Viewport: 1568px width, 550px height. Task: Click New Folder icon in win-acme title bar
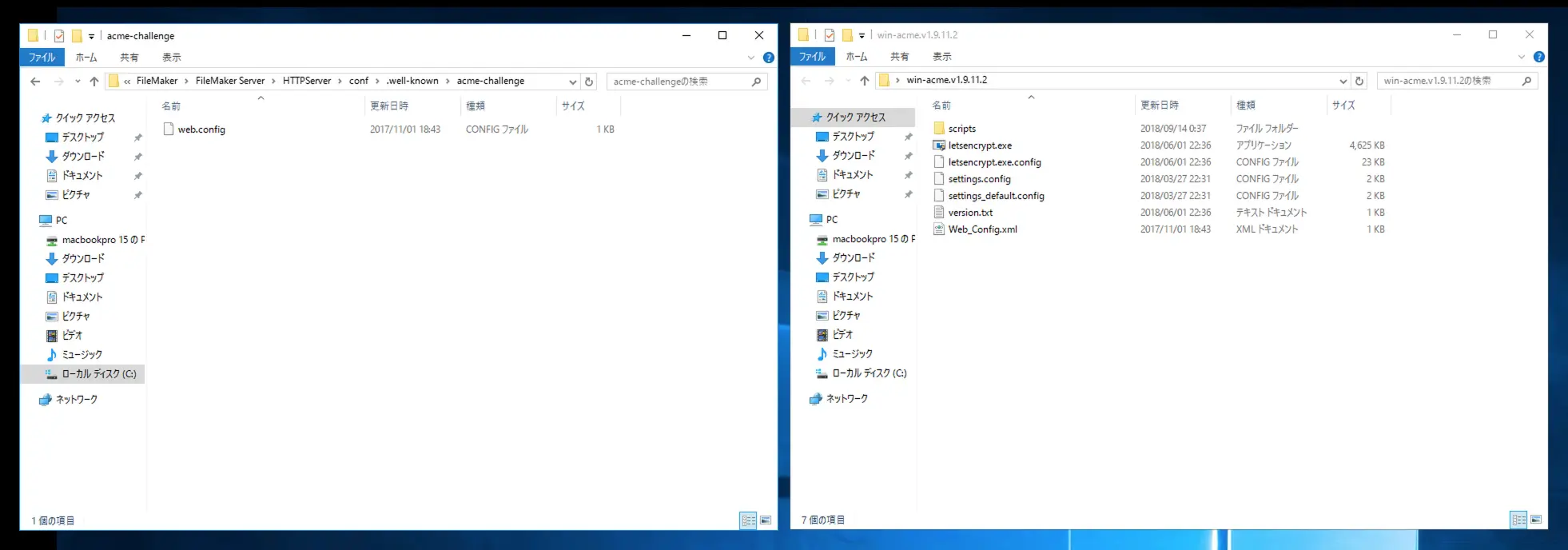(847, 35)
